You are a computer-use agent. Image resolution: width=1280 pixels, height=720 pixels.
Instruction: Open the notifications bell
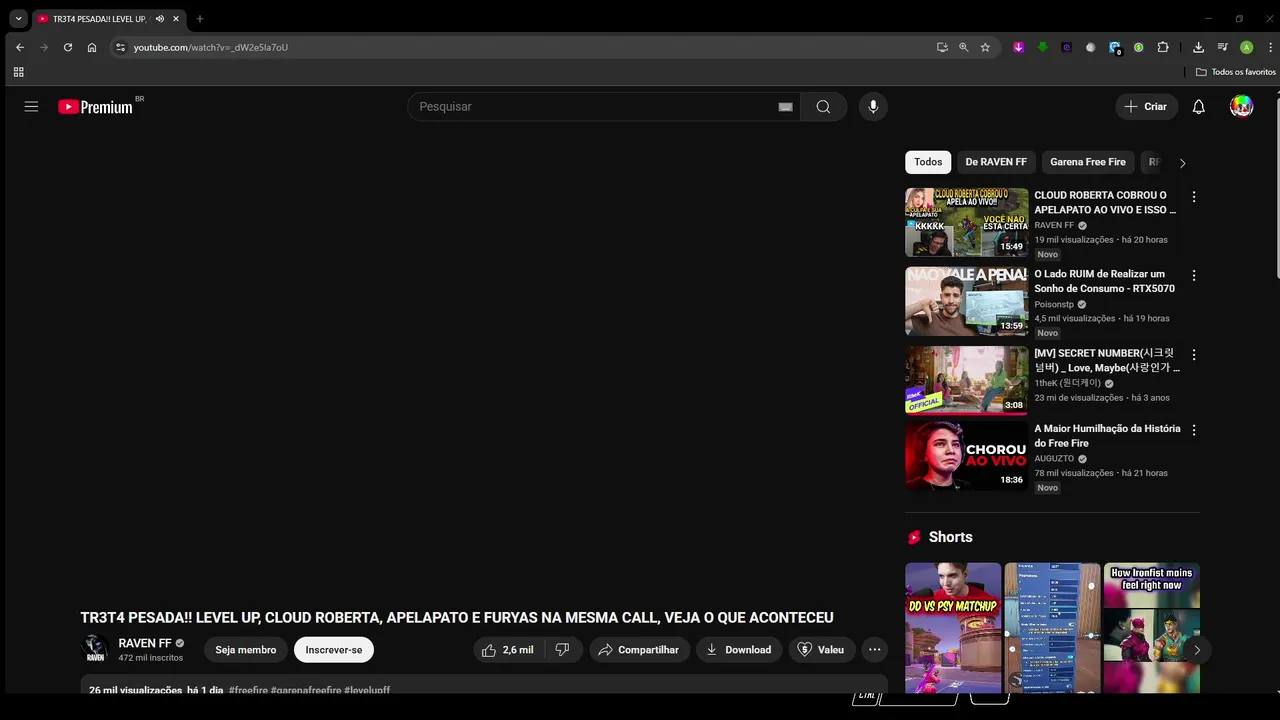pyautogui.click(x=1198, y=107)
